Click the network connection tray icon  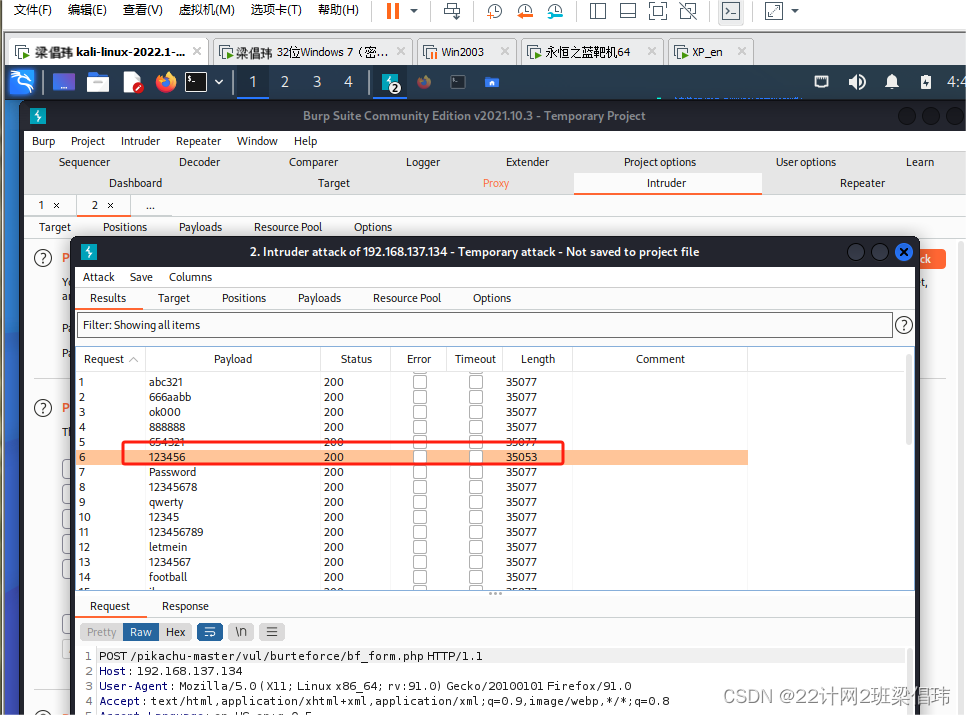821,82
